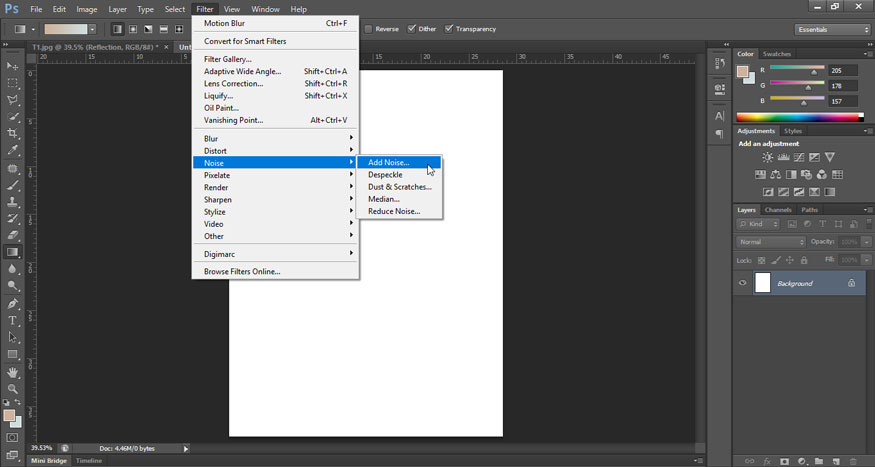Viewport: 875px width, 467px height.
Task: Click the Brightness/Contrast adjustment icon
Action: point(767,157)
